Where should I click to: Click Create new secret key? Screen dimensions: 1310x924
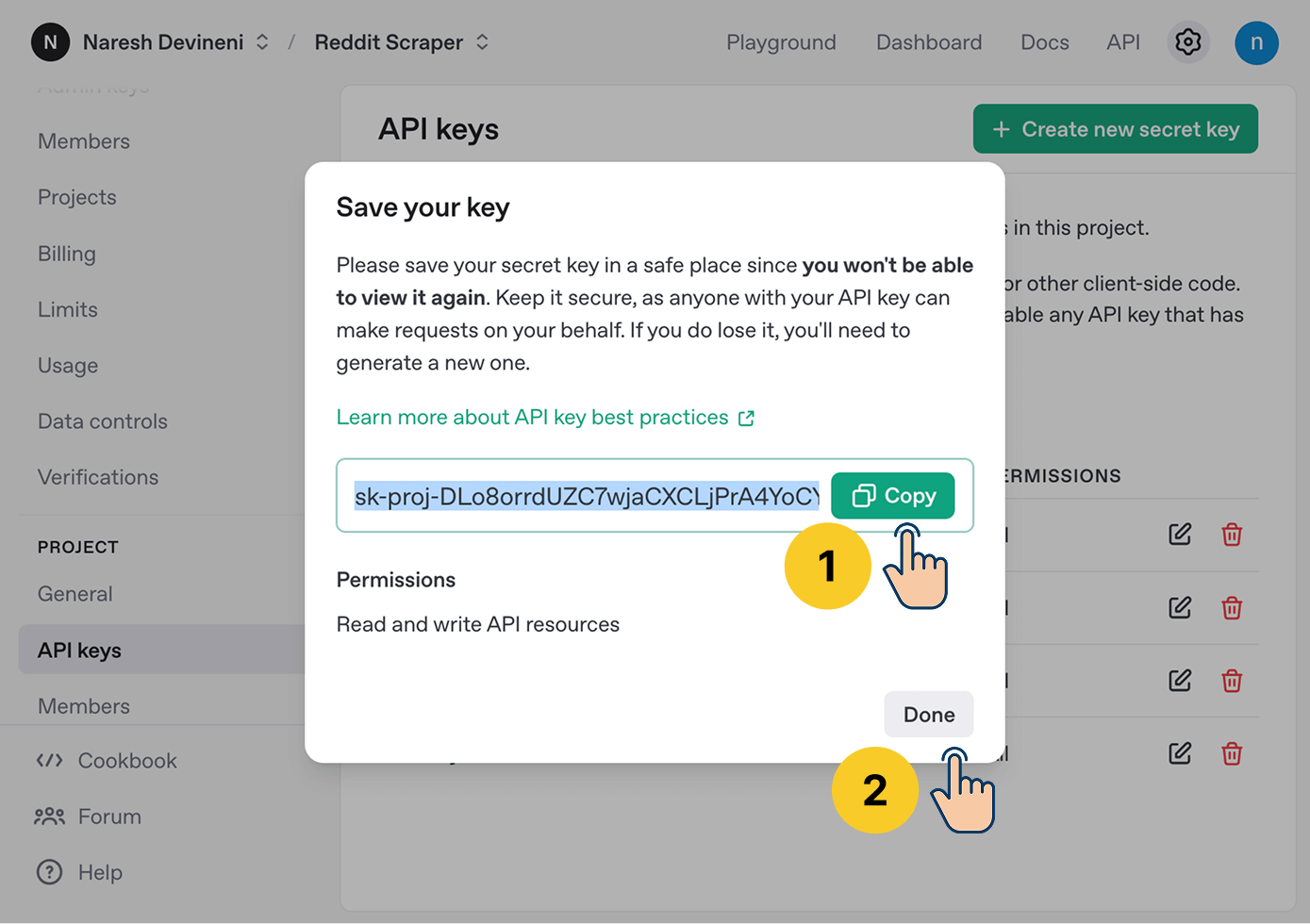coord(1115,128)
